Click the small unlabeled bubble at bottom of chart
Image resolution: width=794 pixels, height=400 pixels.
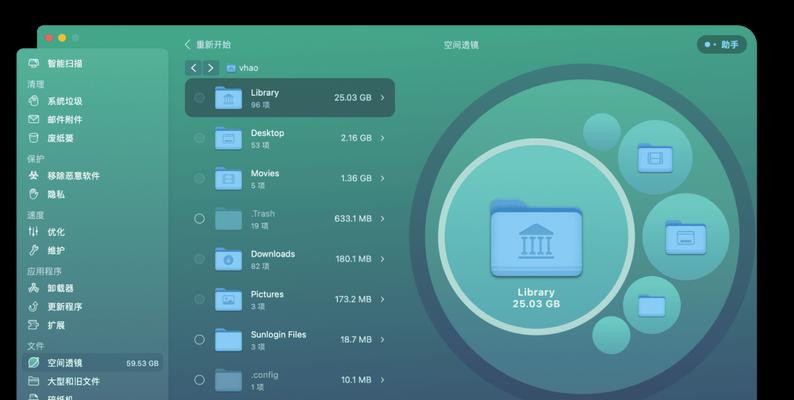point(611,335)
